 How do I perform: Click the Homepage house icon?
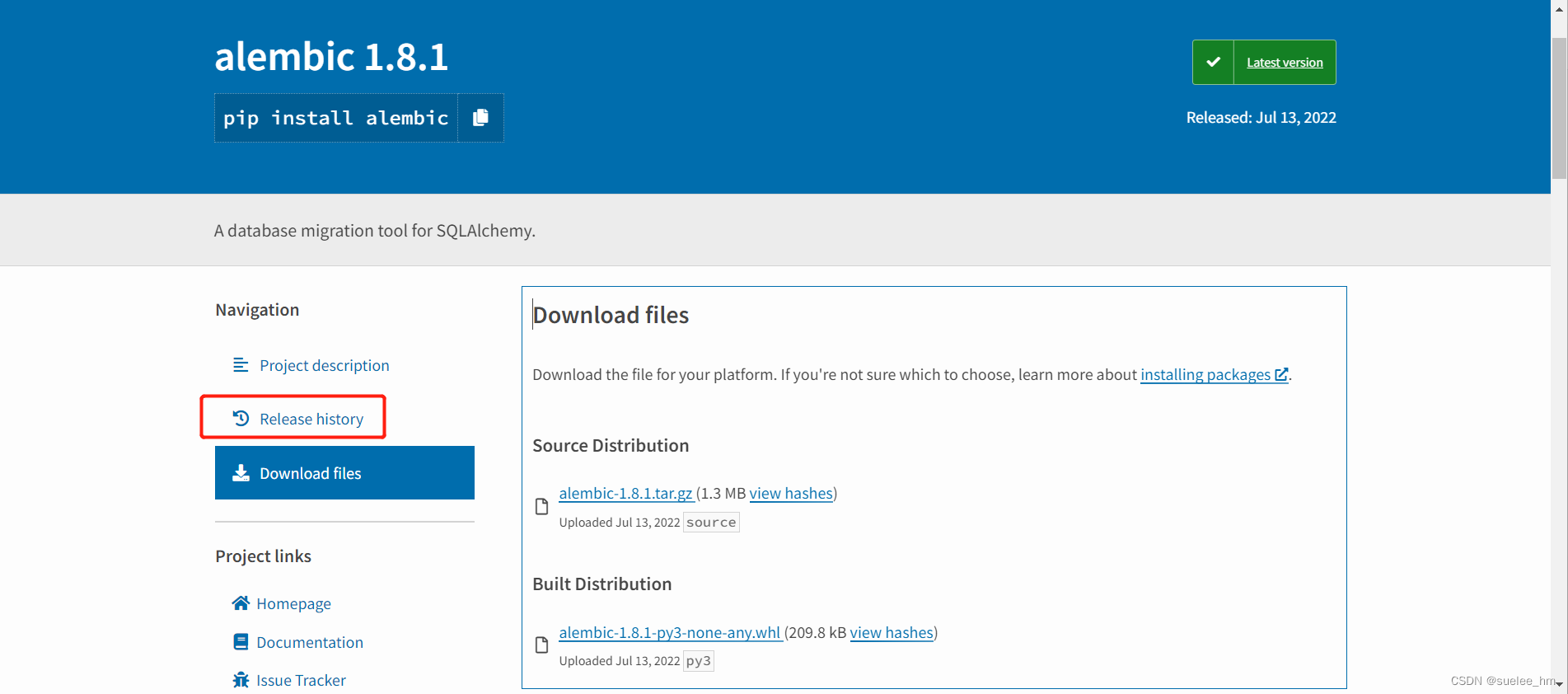[x=241, y=603]
